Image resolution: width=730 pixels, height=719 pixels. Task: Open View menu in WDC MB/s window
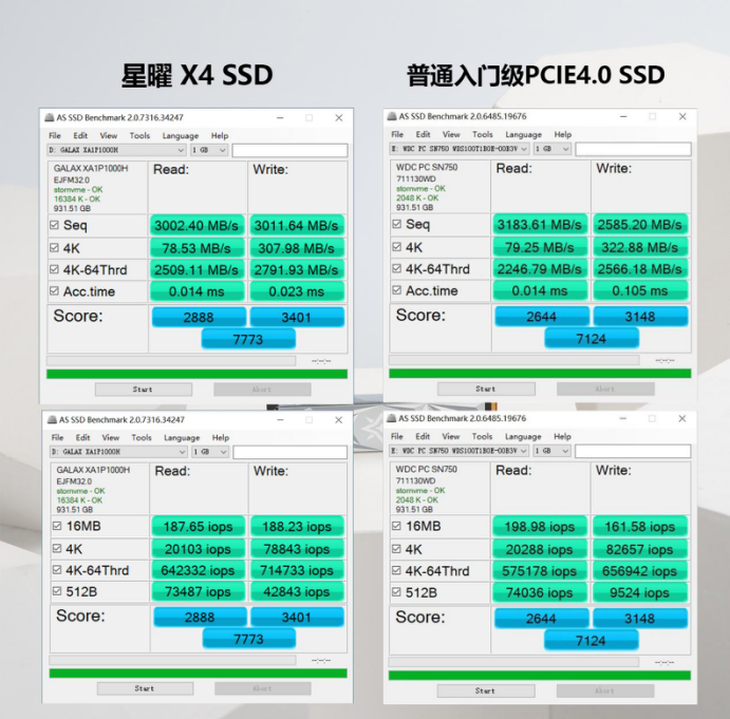451,134
